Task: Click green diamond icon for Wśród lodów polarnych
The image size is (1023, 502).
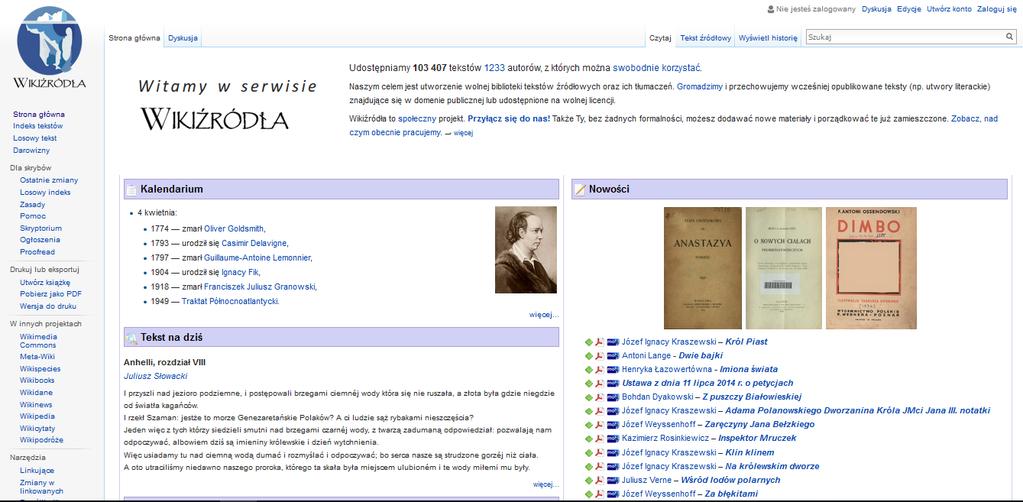Action: (x=588, y=480)
